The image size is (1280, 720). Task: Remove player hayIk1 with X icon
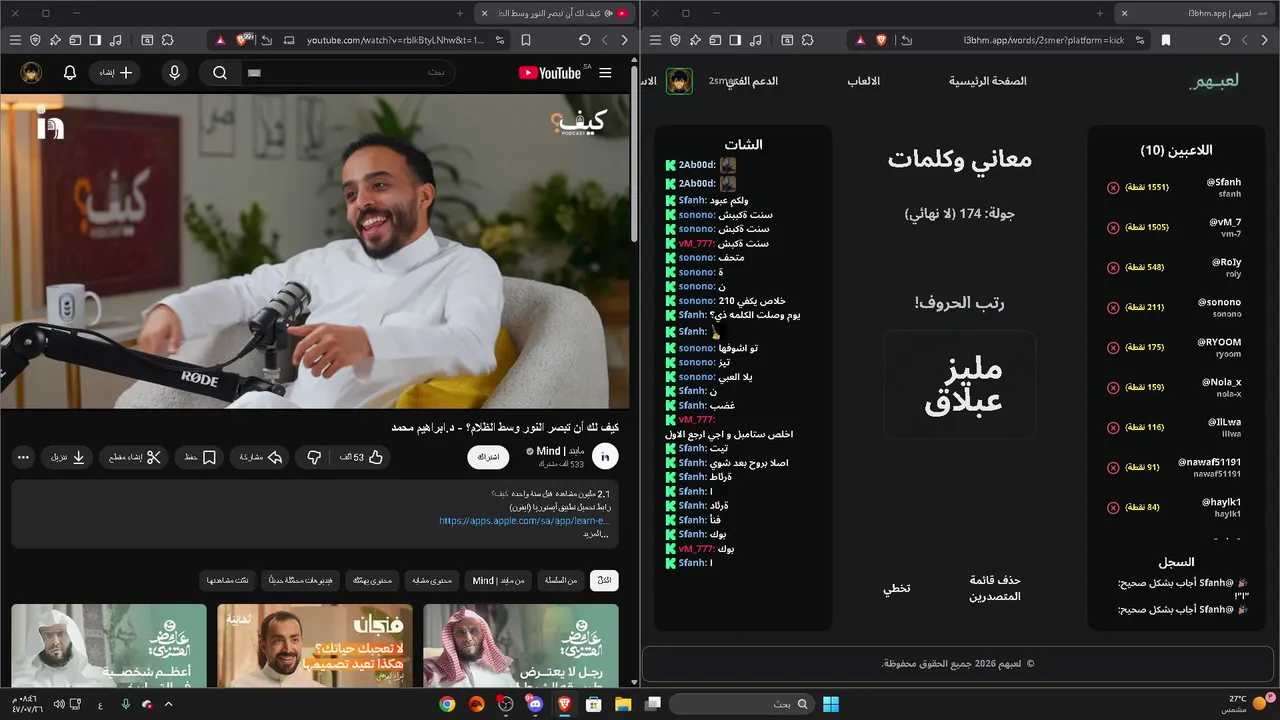point(1113,508)
